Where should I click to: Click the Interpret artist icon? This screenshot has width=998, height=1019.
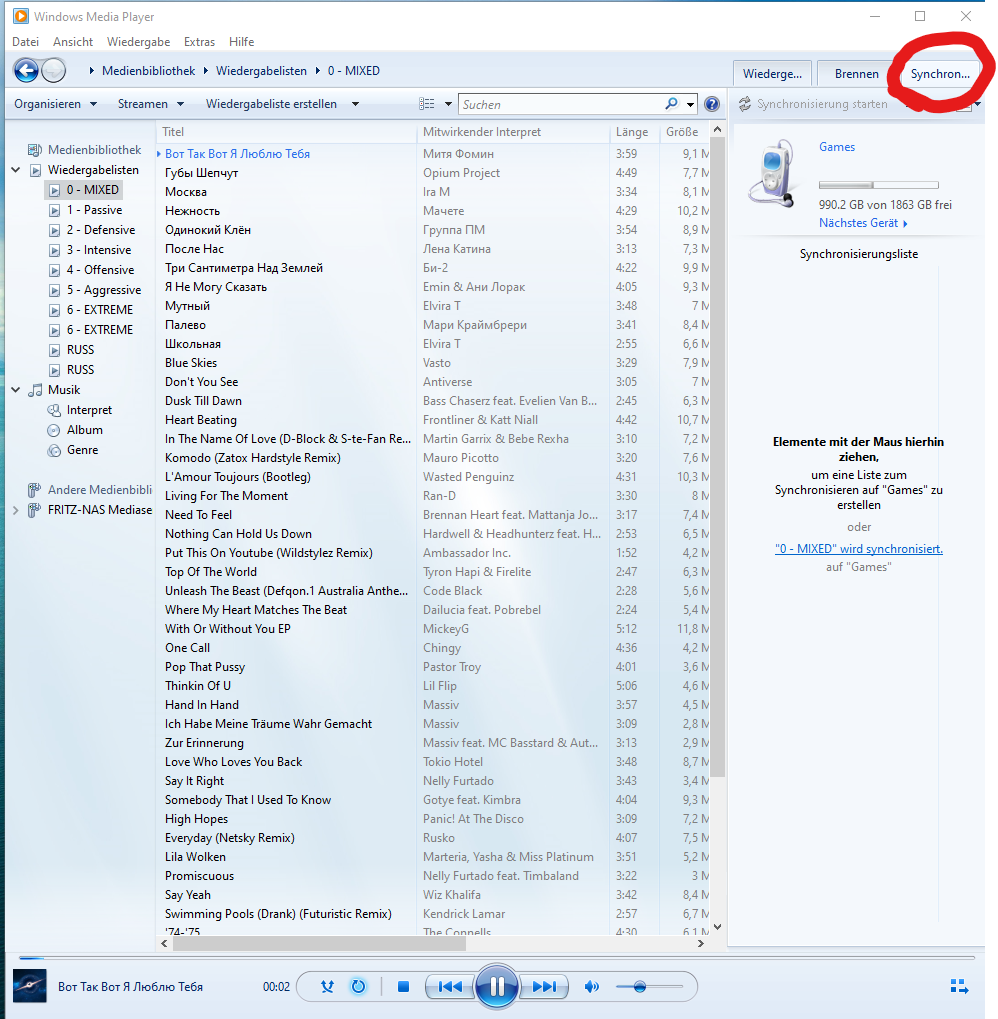point(54,410)
